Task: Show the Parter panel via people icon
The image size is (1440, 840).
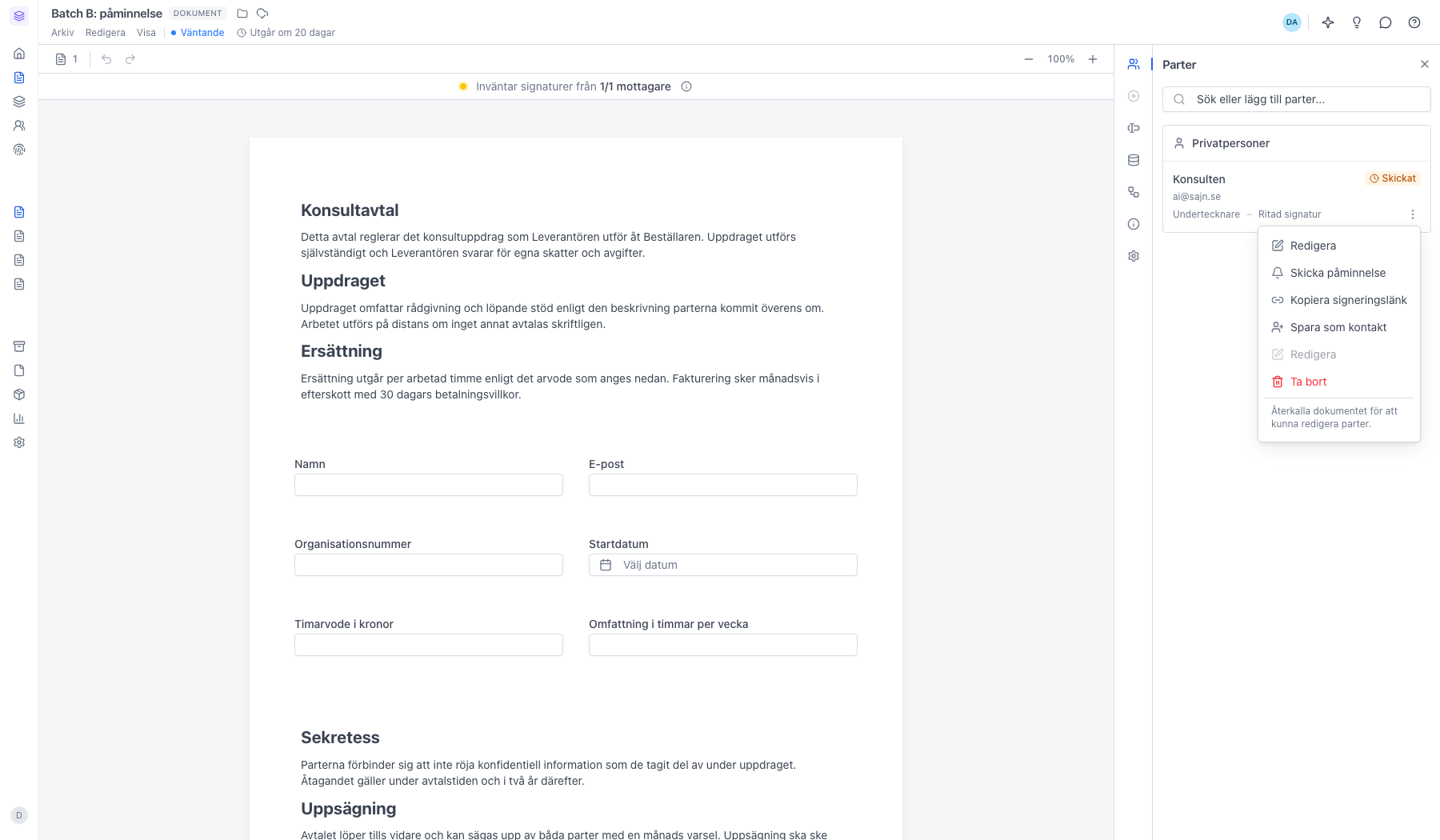Action: click(1134, 64)
